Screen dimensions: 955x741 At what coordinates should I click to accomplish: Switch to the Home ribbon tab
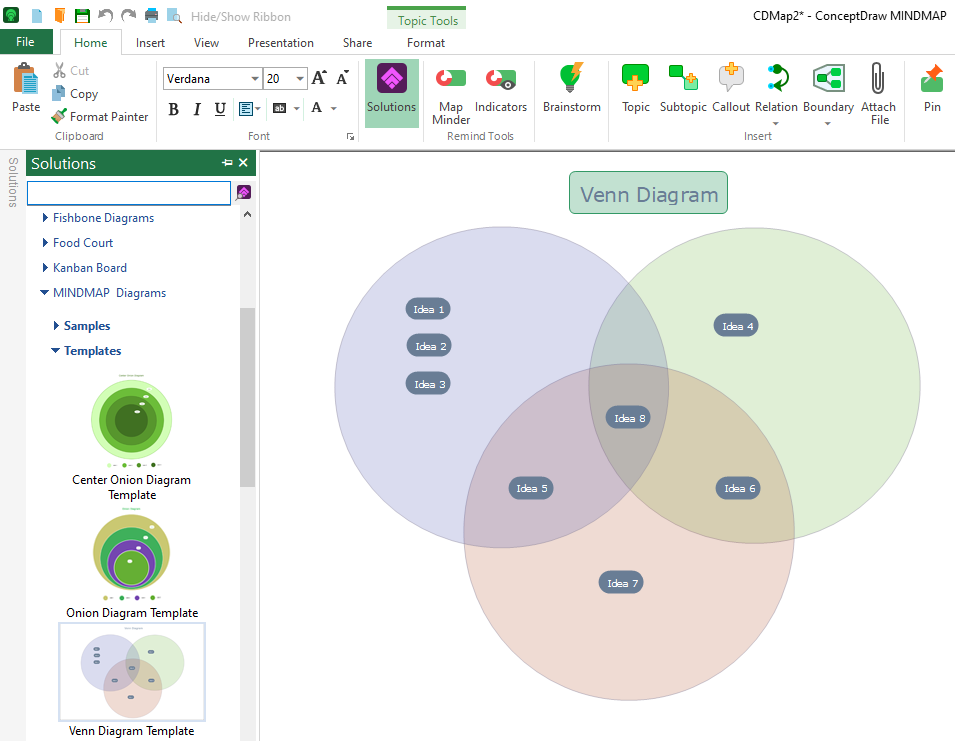[90, 43]
